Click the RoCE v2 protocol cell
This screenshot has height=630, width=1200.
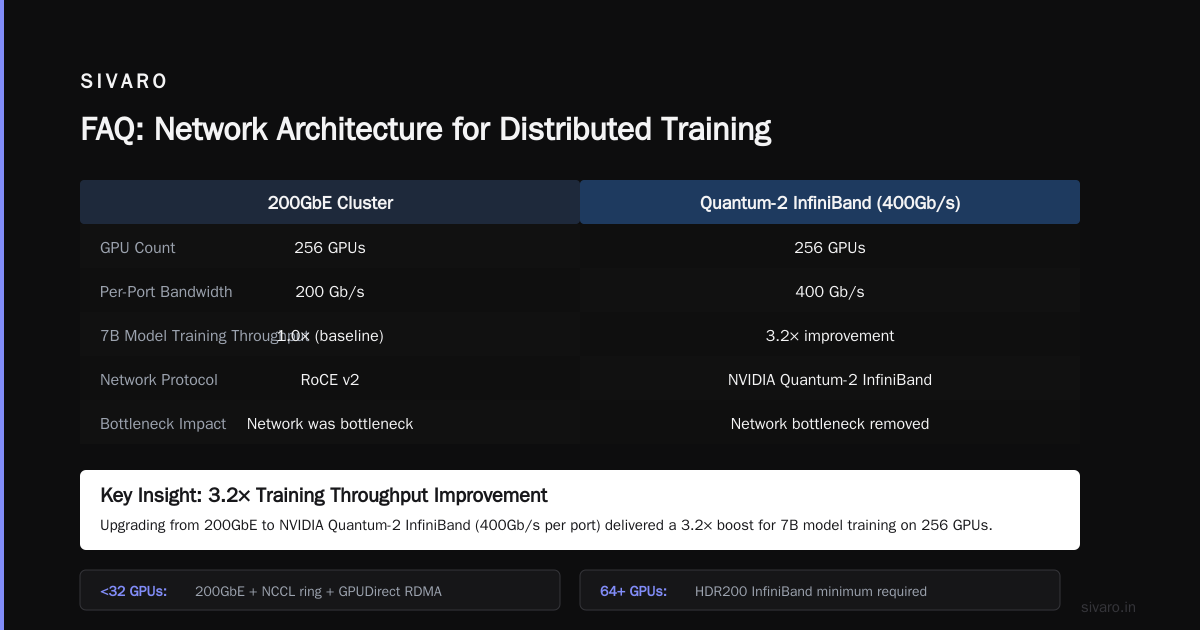point(330,380)
